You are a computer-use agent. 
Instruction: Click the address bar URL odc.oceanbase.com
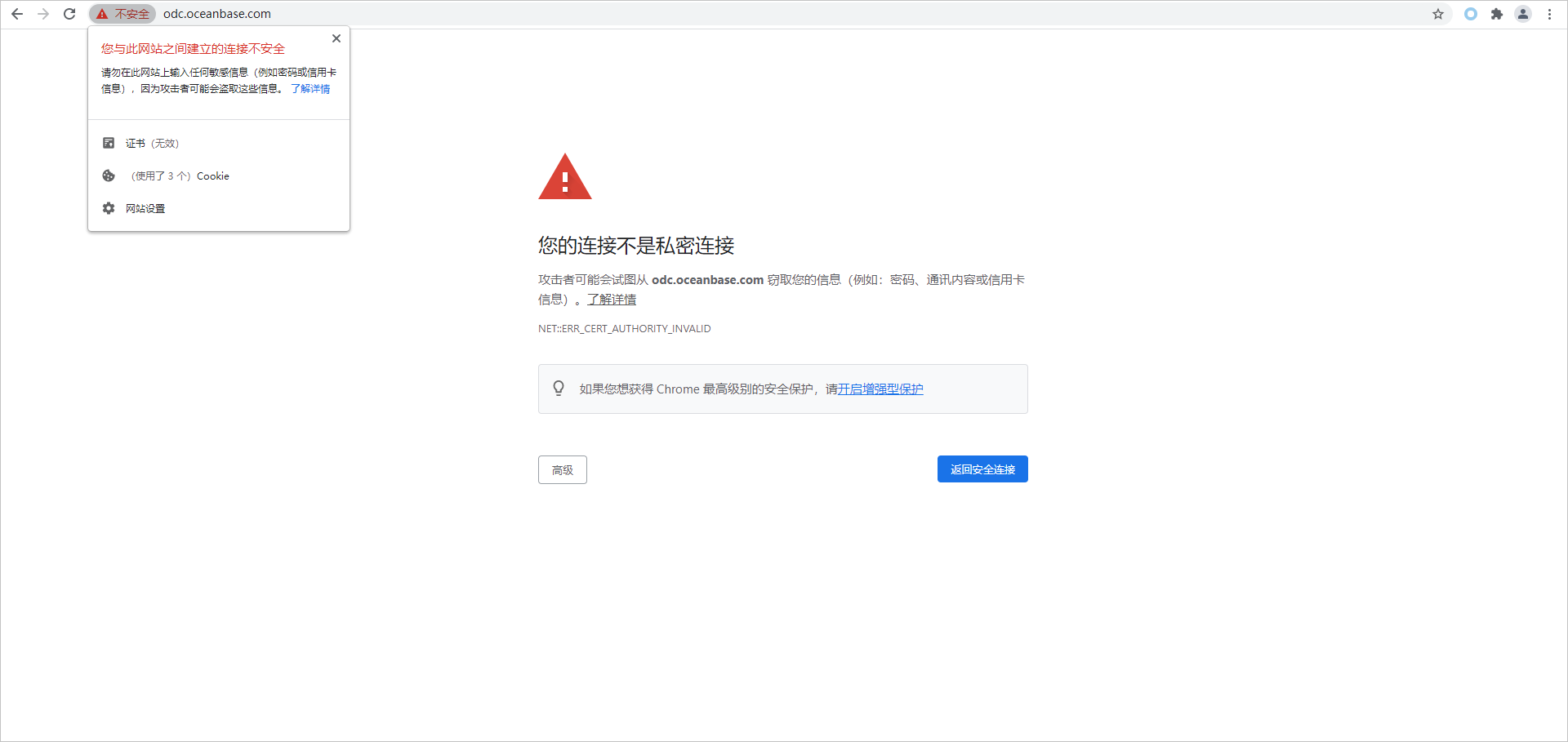pyautogui.click(x=217, y=14)
